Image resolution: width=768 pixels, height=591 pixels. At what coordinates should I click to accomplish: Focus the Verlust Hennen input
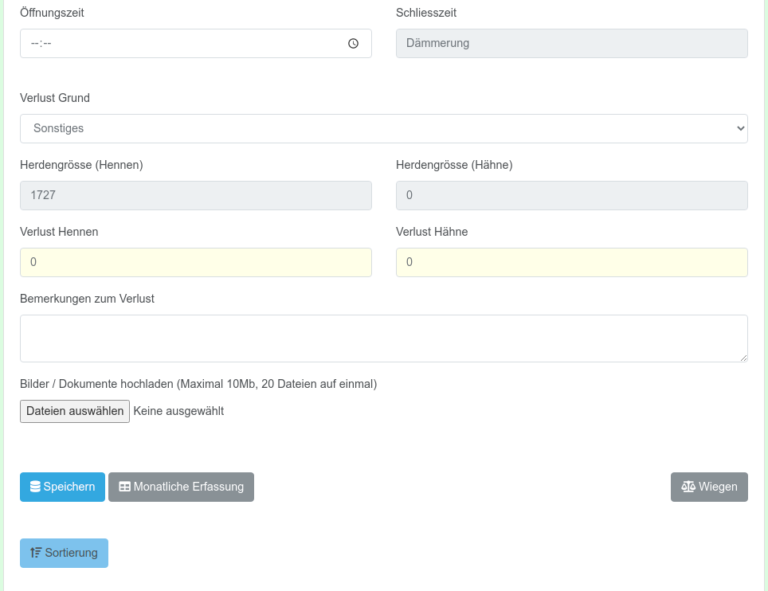(x=196, y=262)
